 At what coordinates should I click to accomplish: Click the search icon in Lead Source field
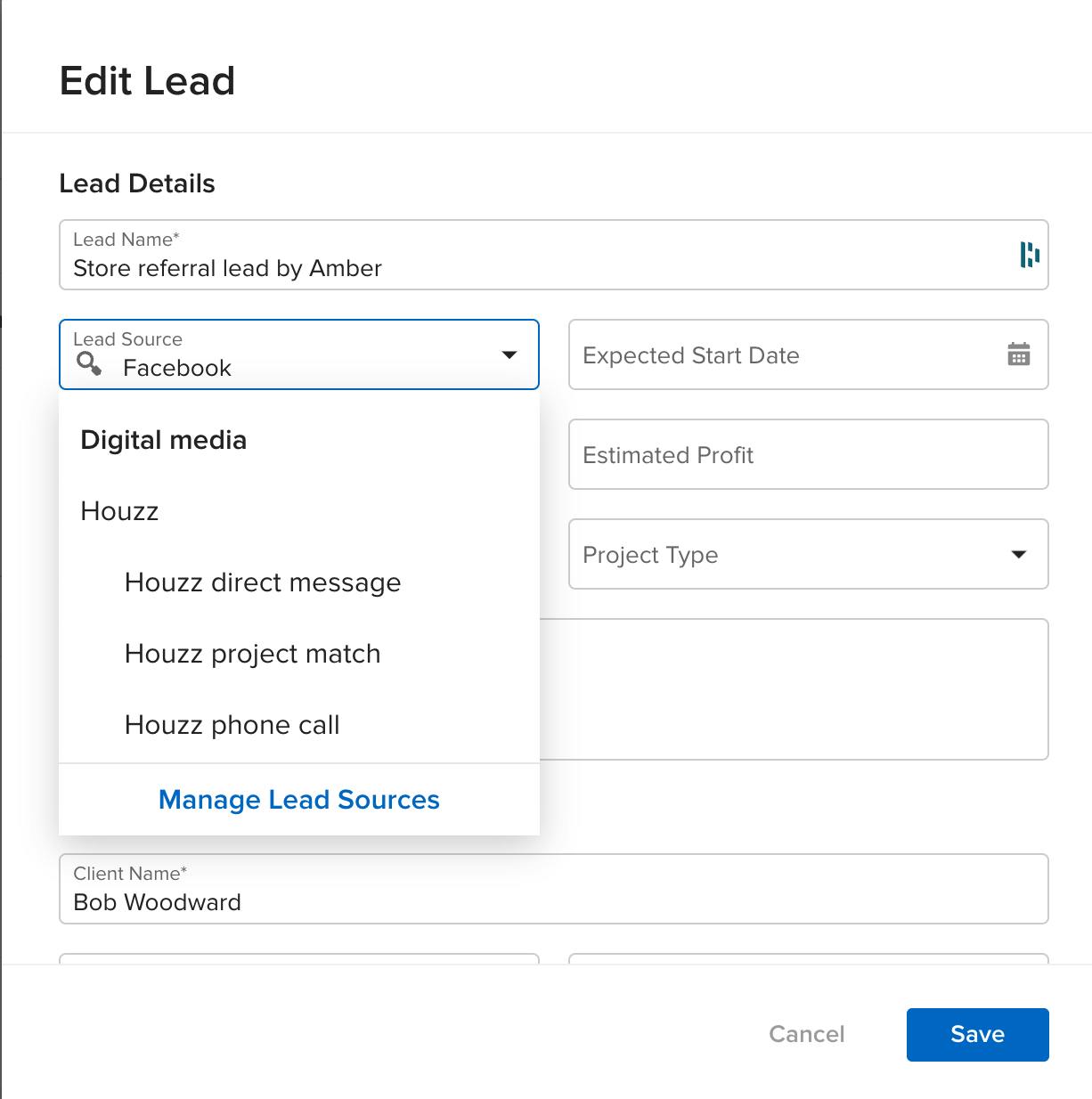(x=87, y=364)
